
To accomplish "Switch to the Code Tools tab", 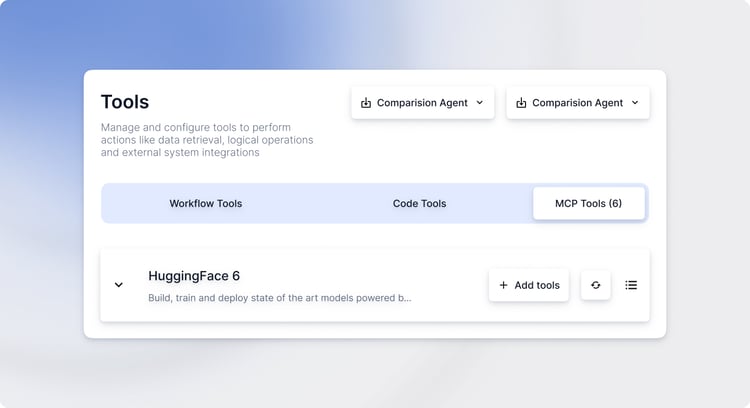I will pos(419,203).
